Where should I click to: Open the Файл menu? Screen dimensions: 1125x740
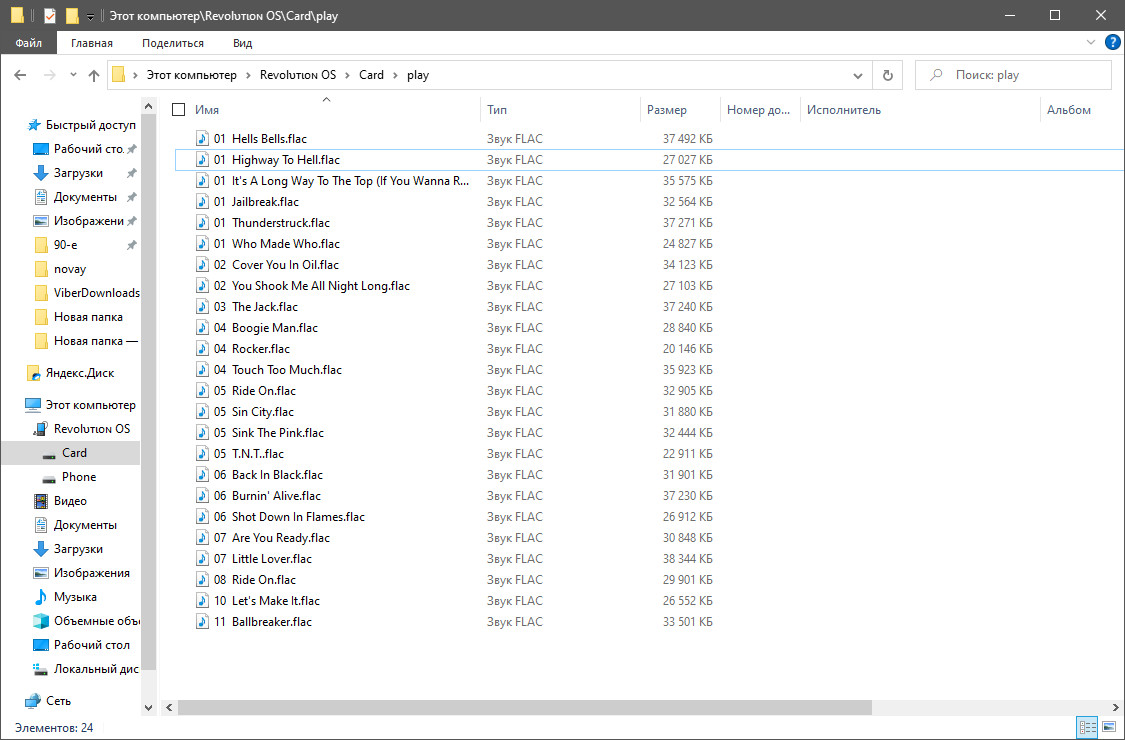(x=28, y=43)
